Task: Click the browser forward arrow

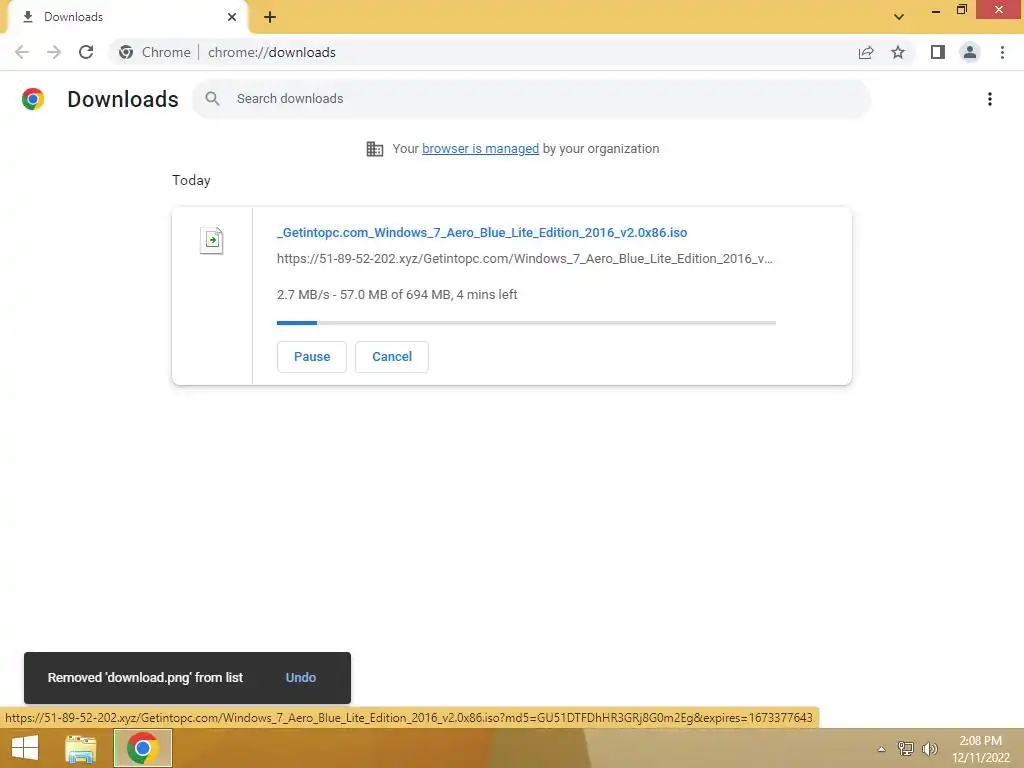Action: tap(54, 52)
